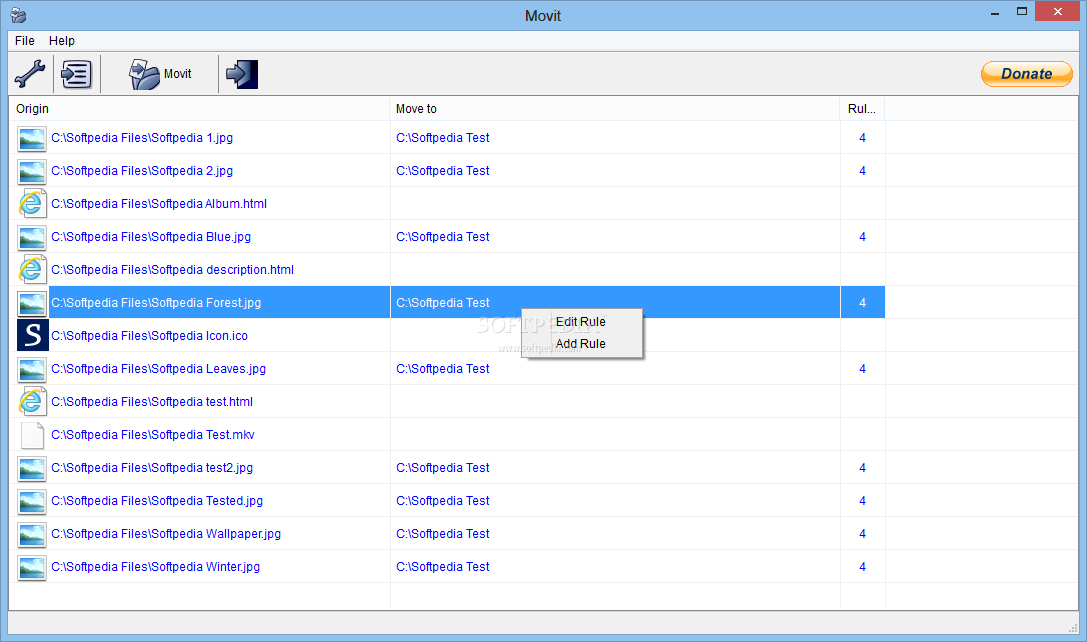Click the Softpedia Blue.jpg image icon
Viewport: 1087px width, 642px height.
click(x=32, y=237)
